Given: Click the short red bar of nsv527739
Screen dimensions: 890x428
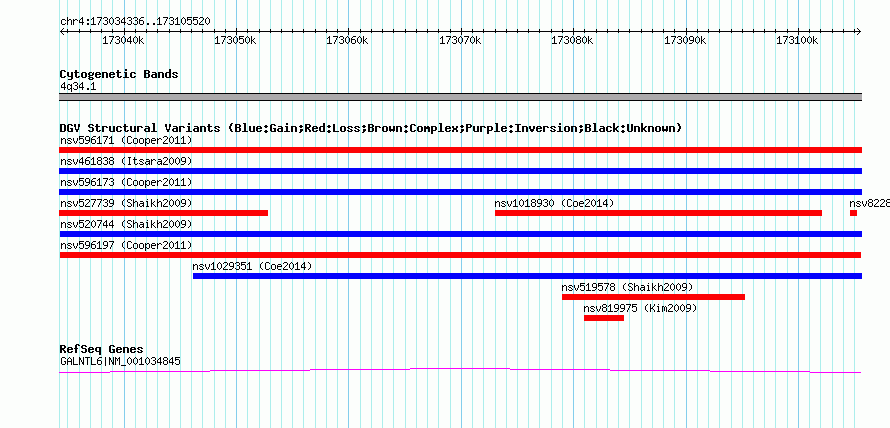Looking at the screenshot, I should 163,213.
